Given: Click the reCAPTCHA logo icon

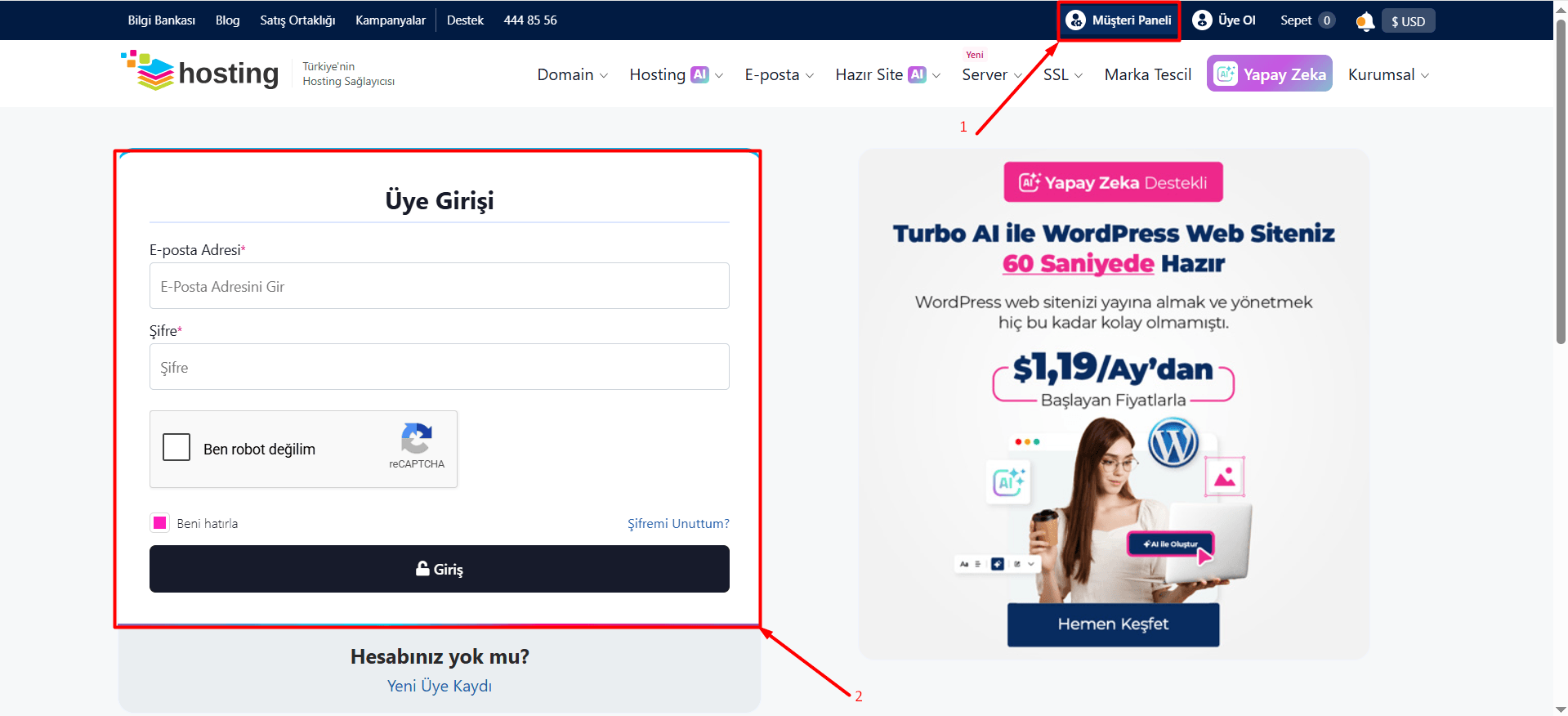Looking at the screenshot, I should click(x=417, y=439).
